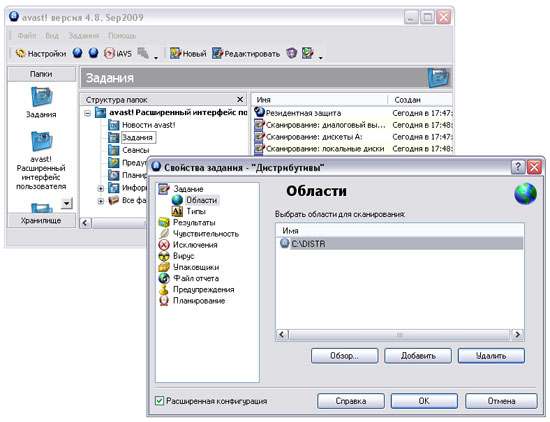Open the Планирование settings page
The image size is (550, 422).
pyautogui.click(x=192, y=301)
